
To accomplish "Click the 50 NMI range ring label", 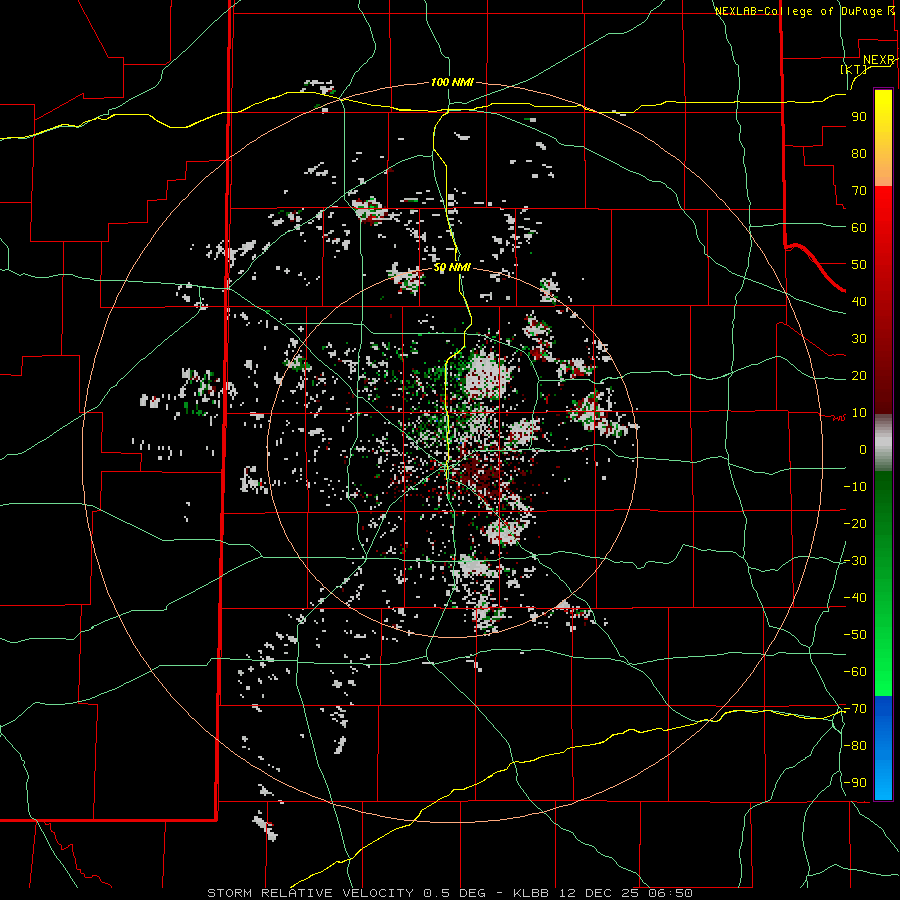I will pyautogui.click(x=452, y=267).
